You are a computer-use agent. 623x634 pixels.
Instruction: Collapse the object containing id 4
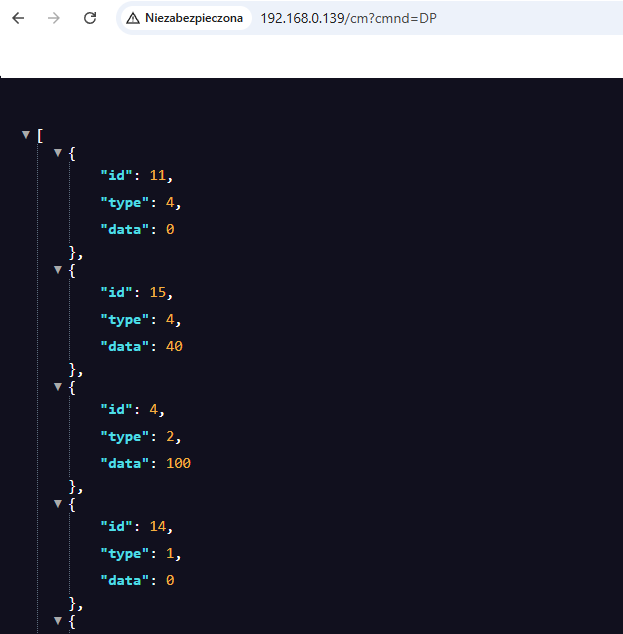click(58, 387)
